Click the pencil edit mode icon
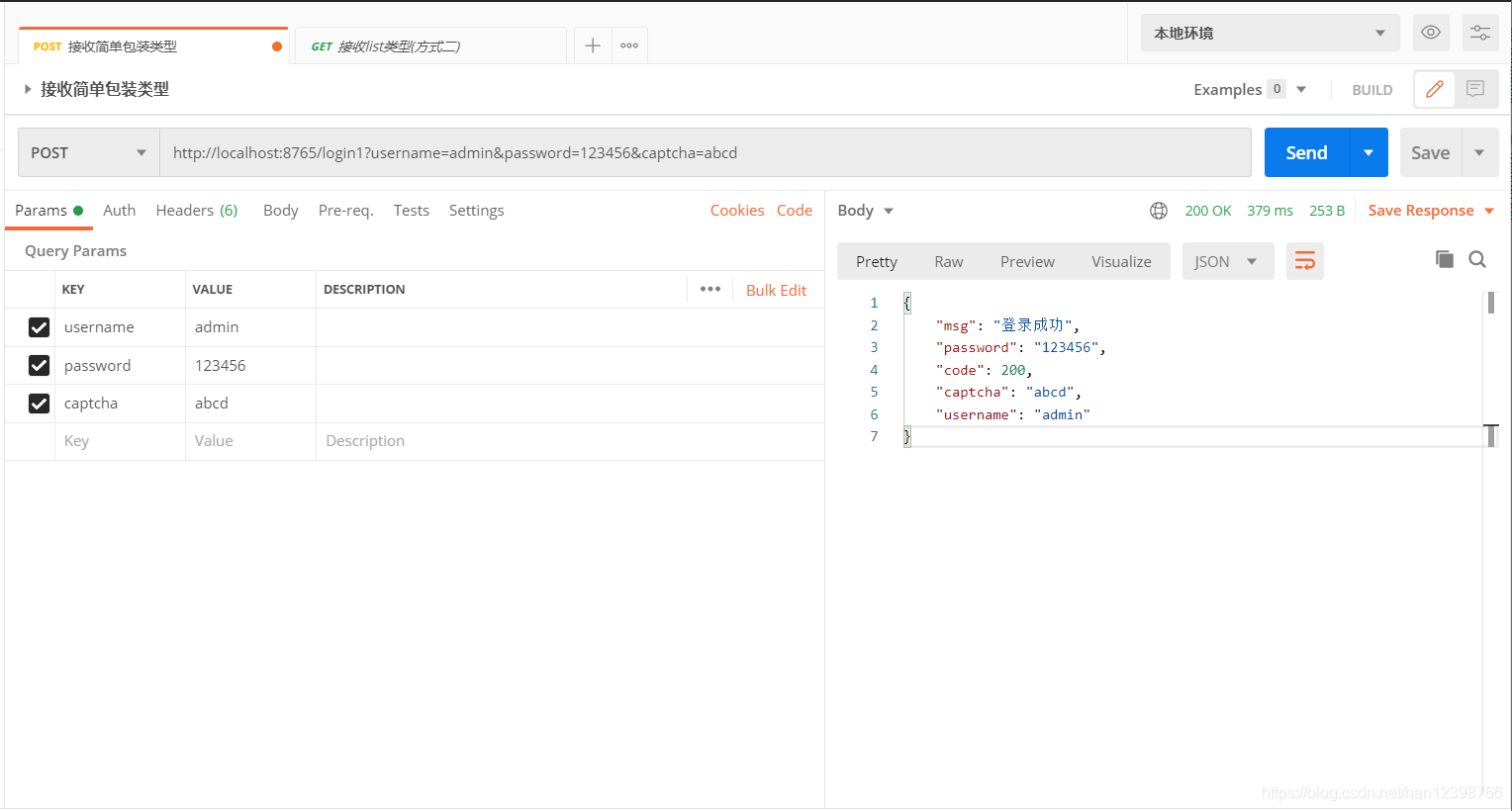The width and height of the screenshot is (1512, 811). (1434, 89)
